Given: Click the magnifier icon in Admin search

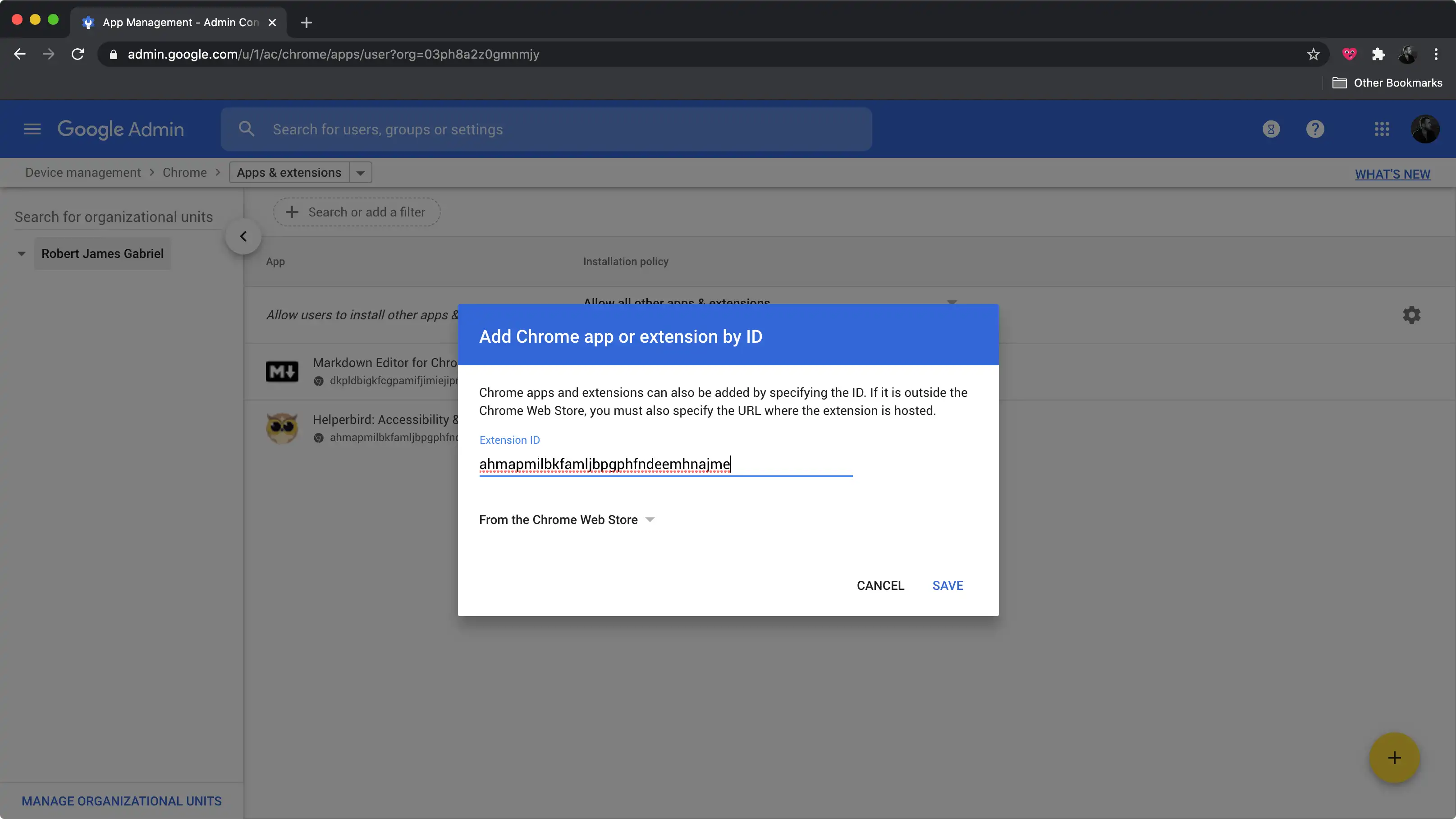Looking at the screenshot, I should coord(247,129).
